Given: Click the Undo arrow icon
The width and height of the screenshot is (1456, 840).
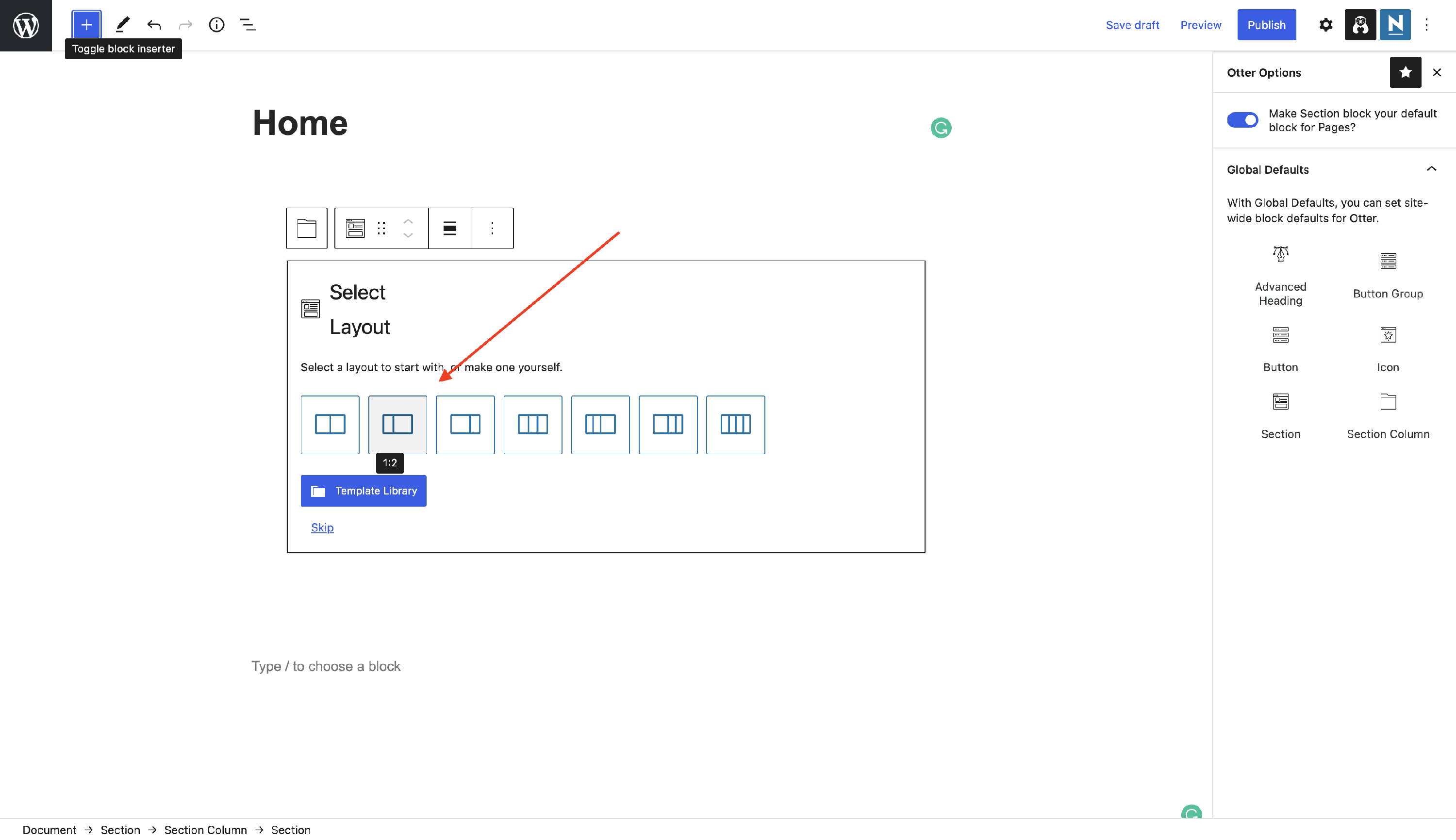Looking at the screenshot, I should tap(154, 25).
